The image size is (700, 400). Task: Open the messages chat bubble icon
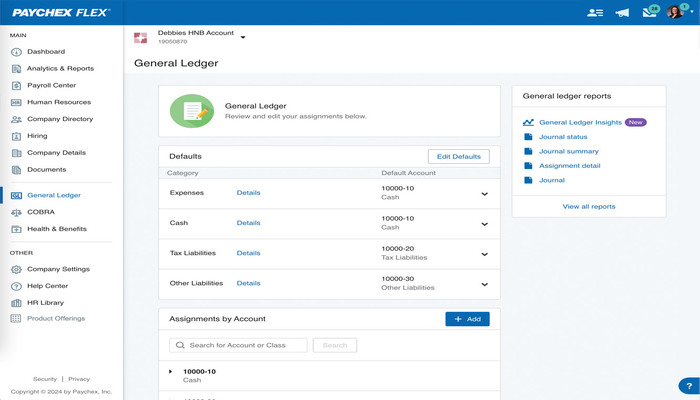coord(651,12)
